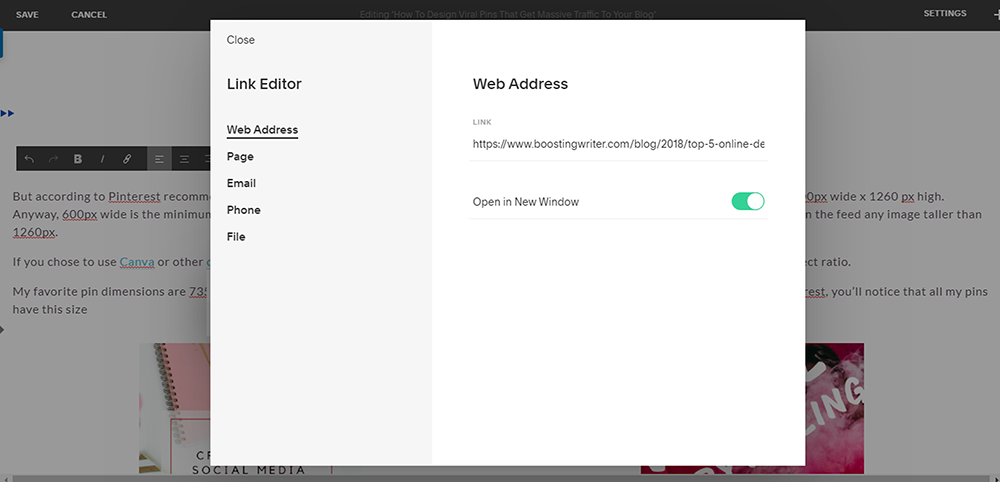Open SETTINGS in the top bar
This screenshot has height=482, width=1000.
pyautogui.click(x=945, y=13)
